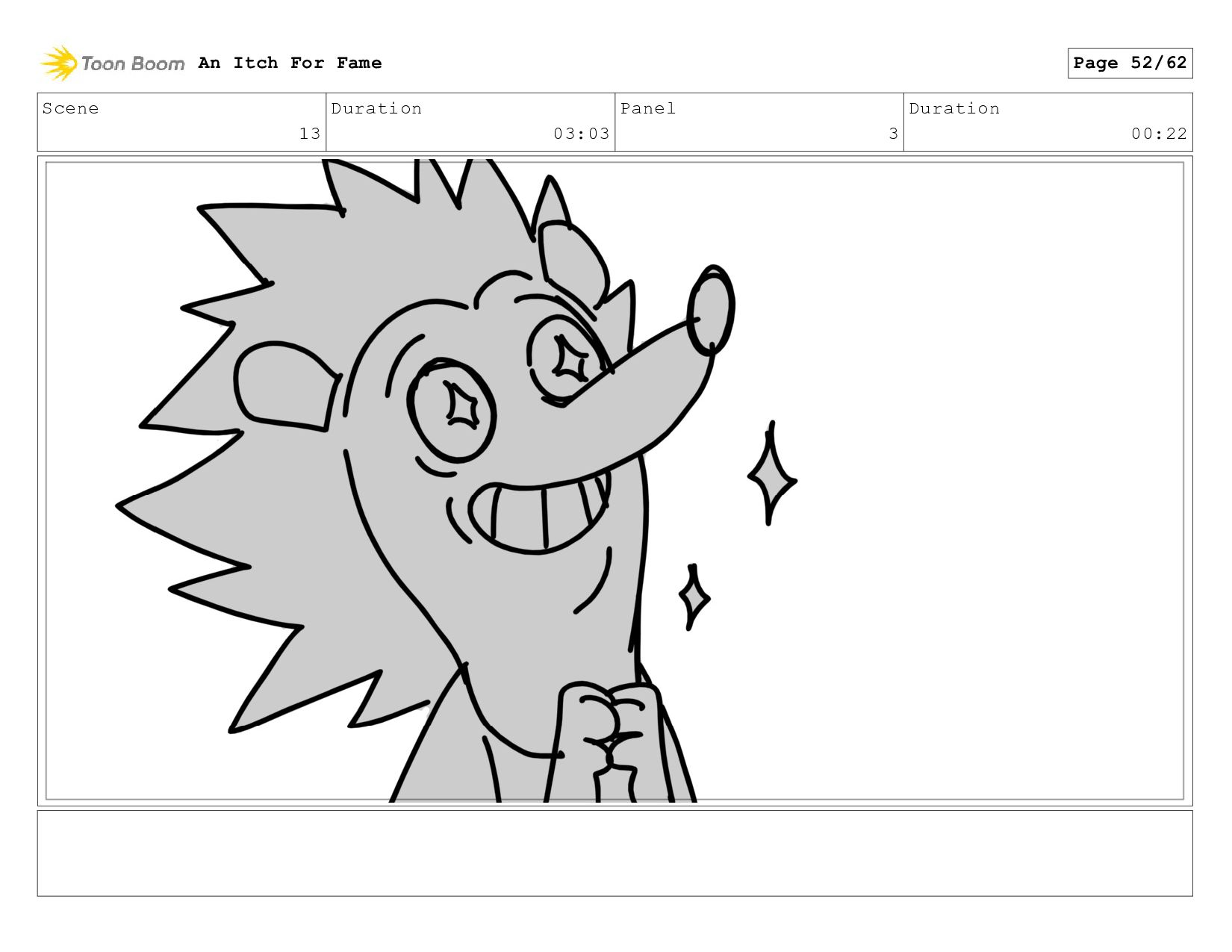Click the hedgehog storyboard drawing
The width and height of the screenshot is (1232, 952).
tap(426, 481)
